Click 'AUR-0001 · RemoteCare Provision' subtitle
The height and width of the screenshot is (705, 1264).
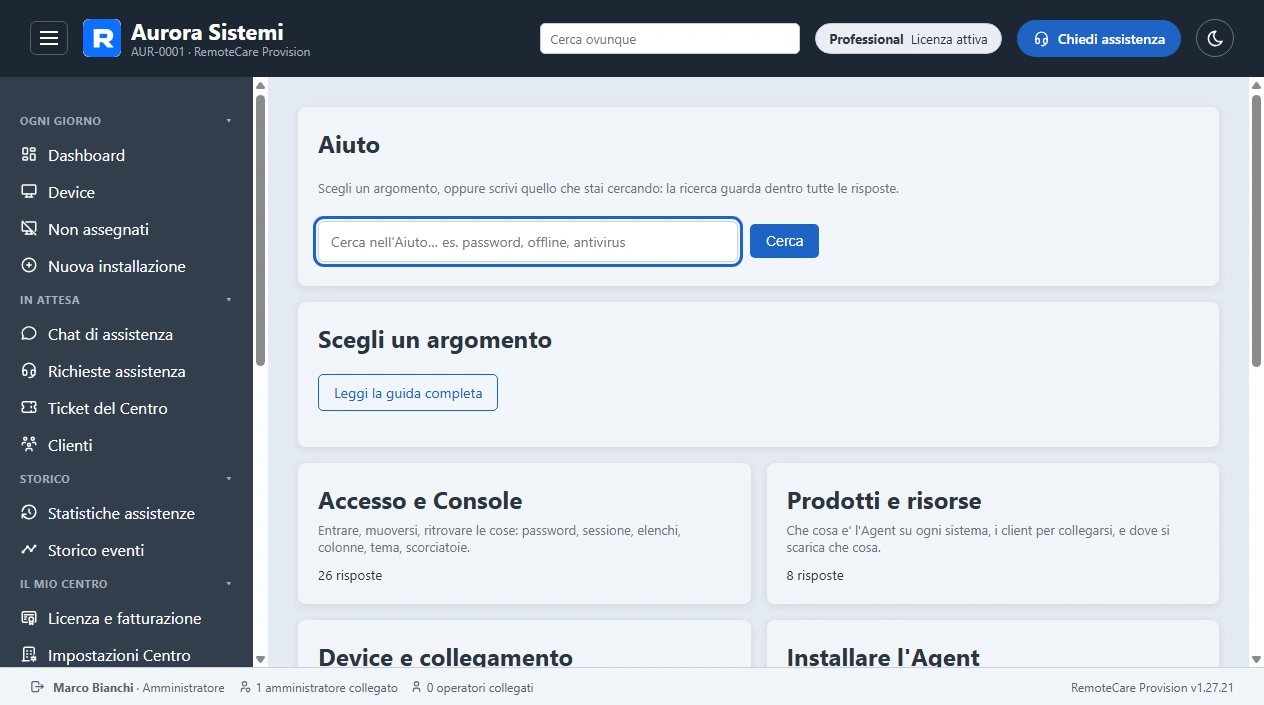tap(220, 52)
